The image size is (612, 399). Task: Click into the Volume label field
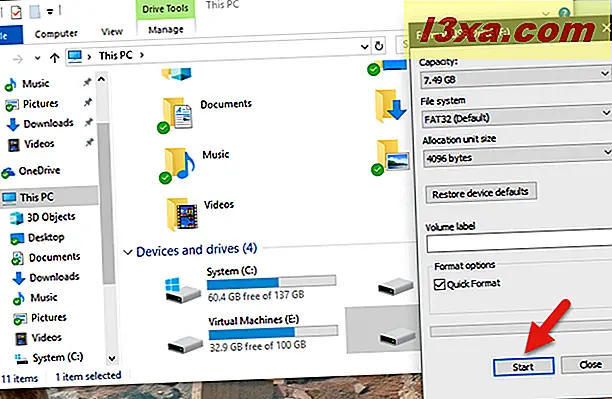pos(519,243)
